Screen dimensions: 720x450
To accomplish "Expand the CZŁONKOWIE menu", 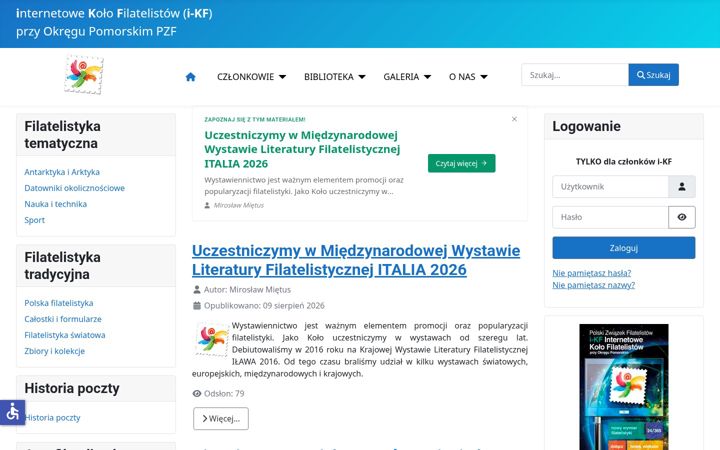I will [x=251, y=77].
